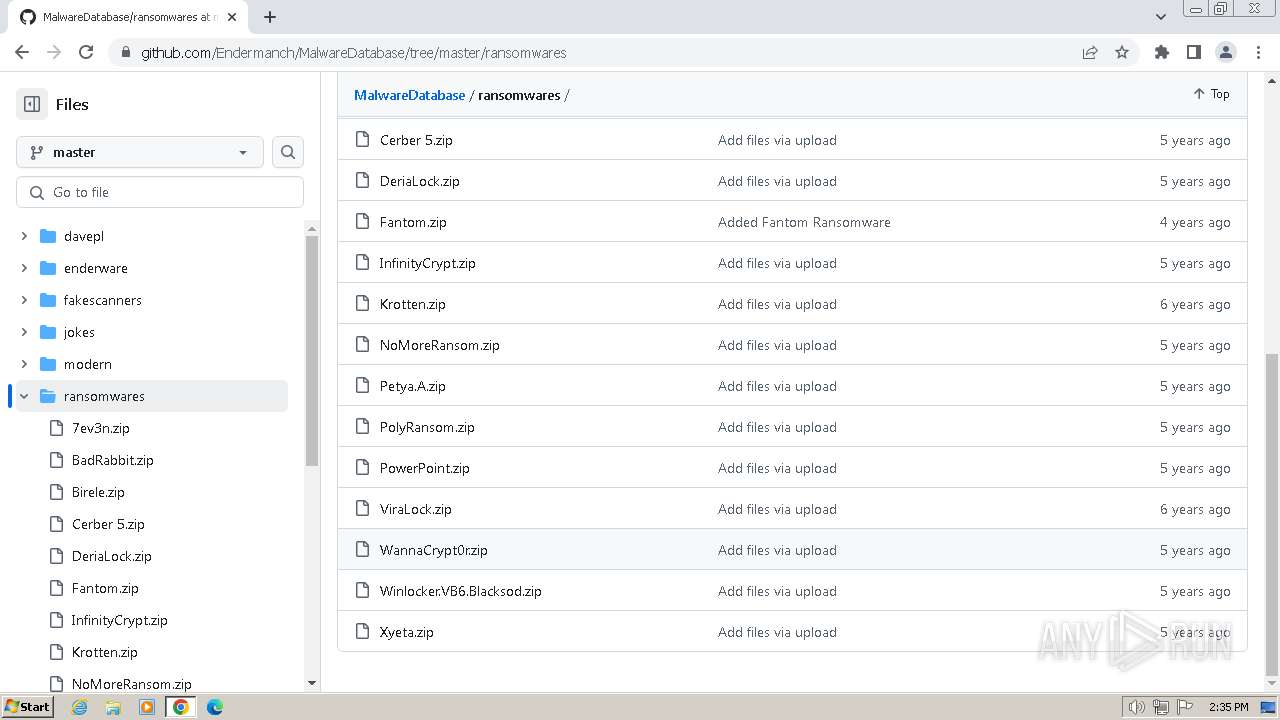Click file icon of InfinityCrypt.zip in sidebar
This screenshot has width=1280, height=720.
point(56,620)
